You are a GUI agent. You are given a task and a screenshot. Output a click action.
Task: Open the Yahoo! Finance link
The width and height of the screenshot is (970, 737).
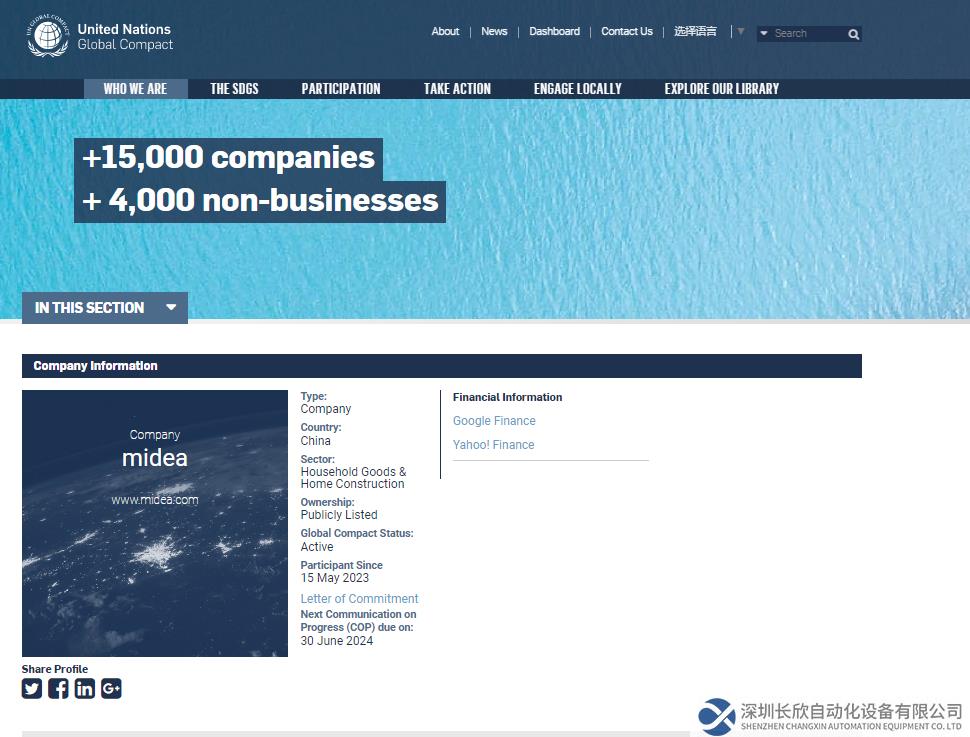coord(493,445)
